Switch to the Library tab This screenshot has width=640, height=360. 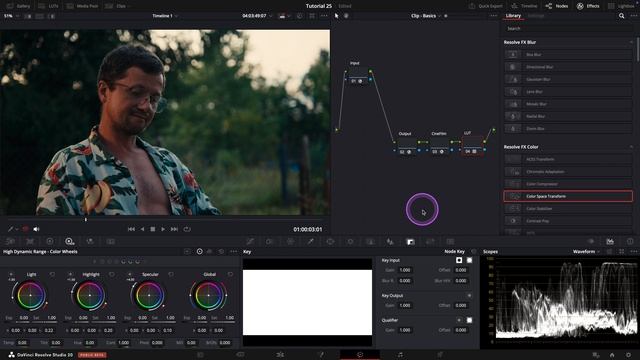pyautogui.click(x=513, y=16)
